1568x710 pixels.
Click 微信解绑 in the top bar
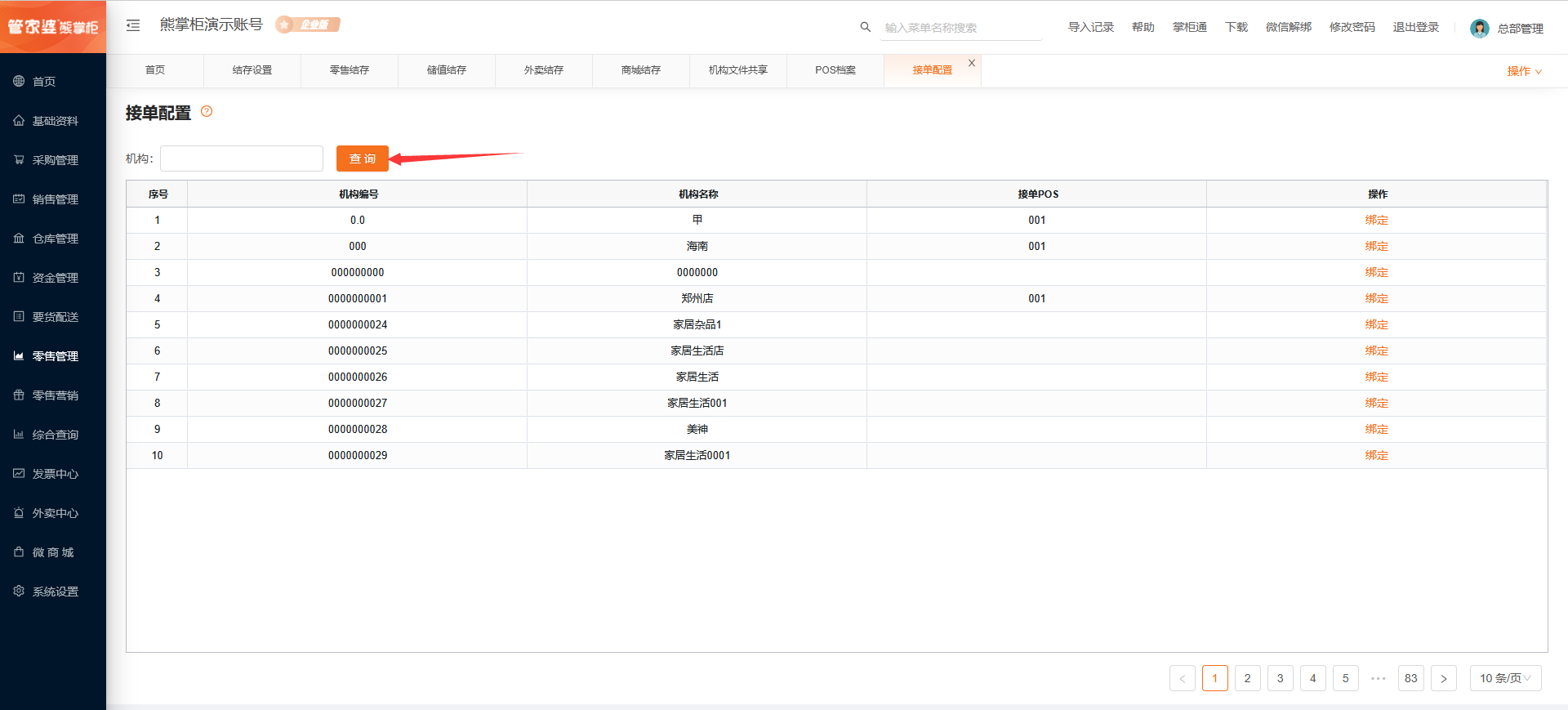1289,27
